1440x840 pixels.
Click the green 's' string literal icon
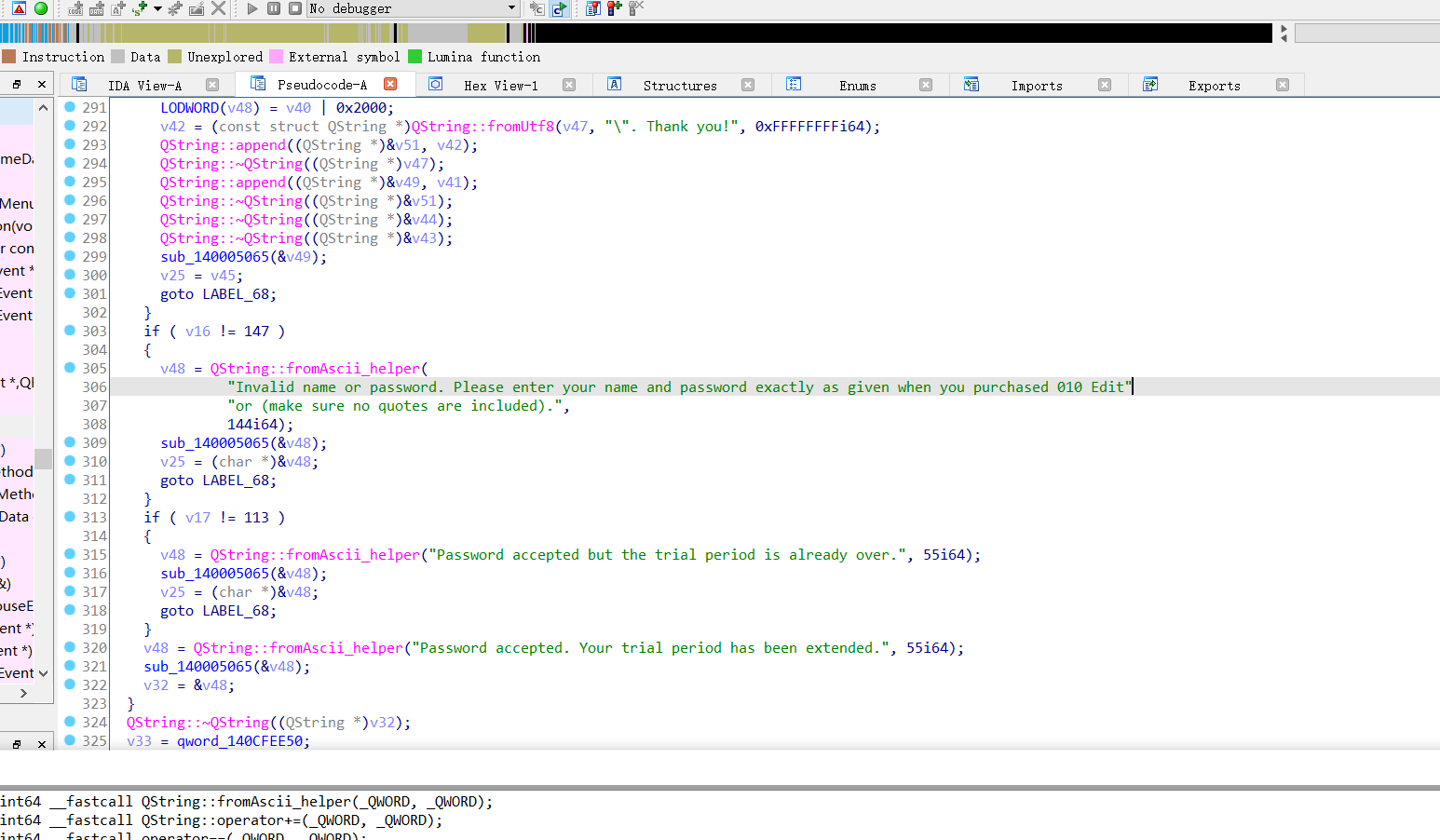pyautogui.click(x=140, y=8)
